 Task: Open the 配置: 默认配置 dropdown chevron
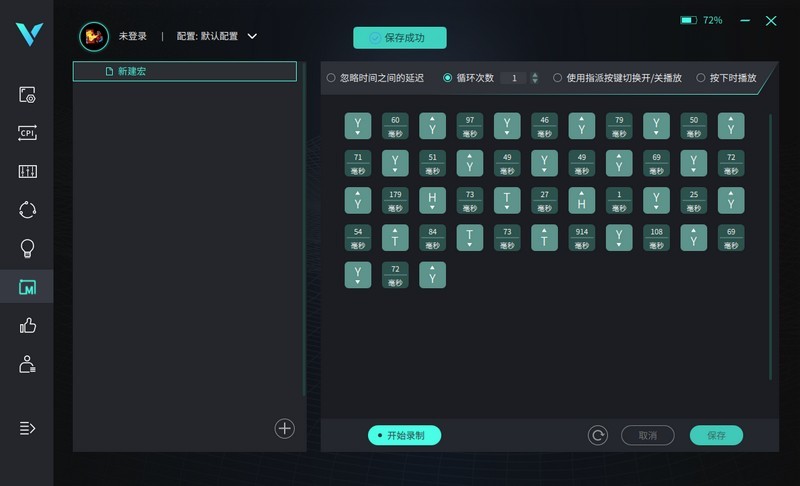coord(252,36)
